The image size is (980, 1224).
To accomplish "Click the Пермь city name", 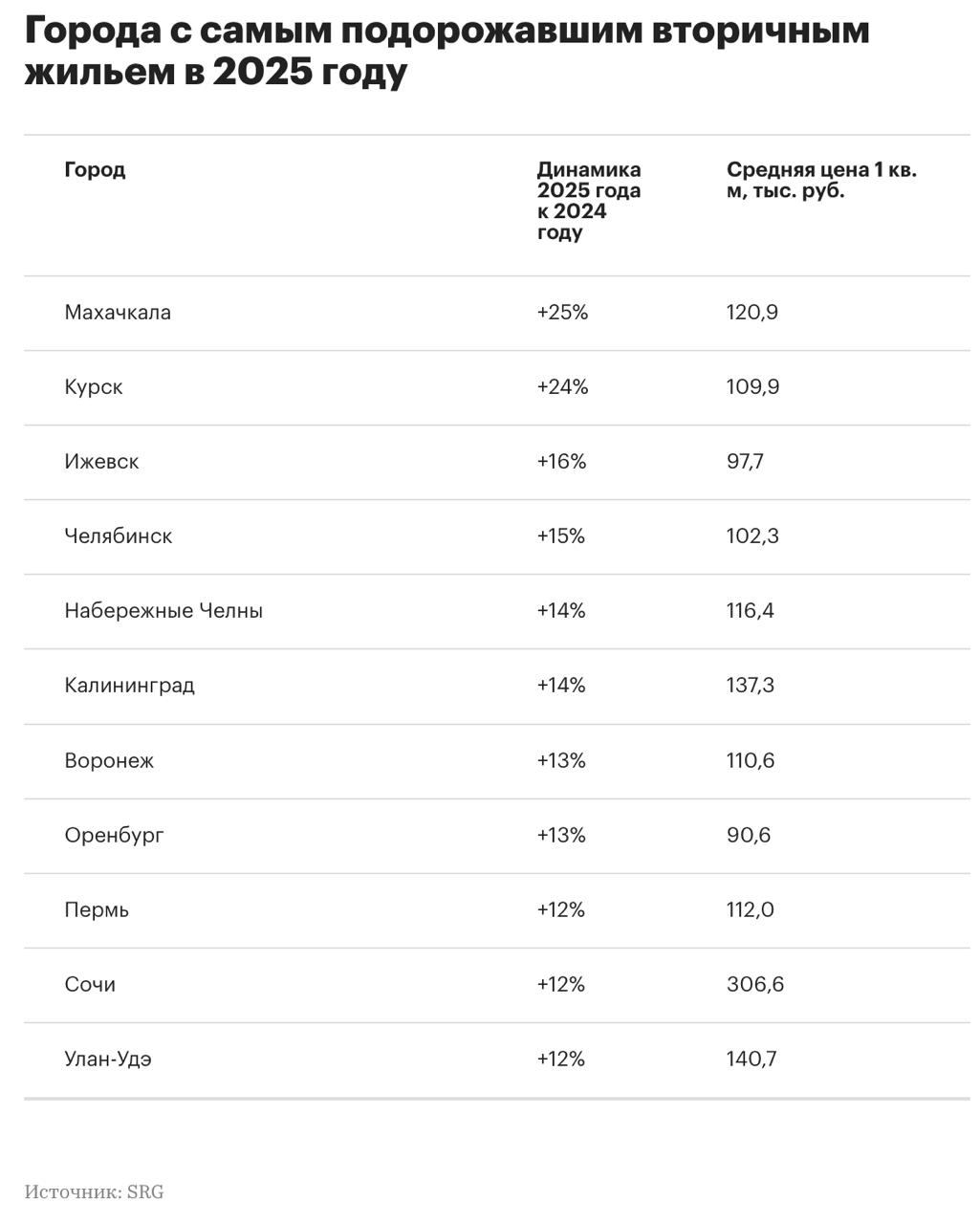I will coord(97,910).
